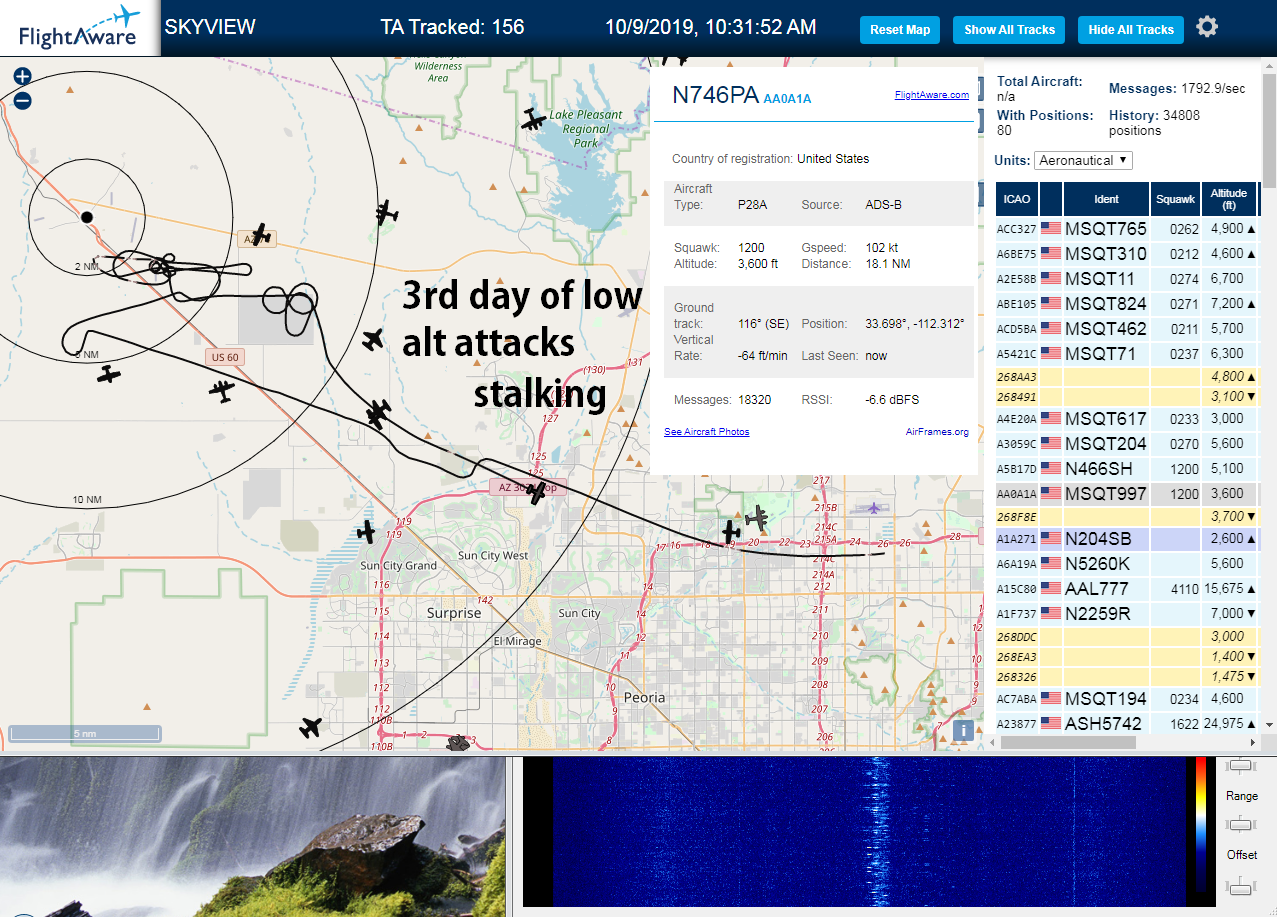1277x917 pixels.
Task: Click the map info 'i' icon
Action: (963, 730)
